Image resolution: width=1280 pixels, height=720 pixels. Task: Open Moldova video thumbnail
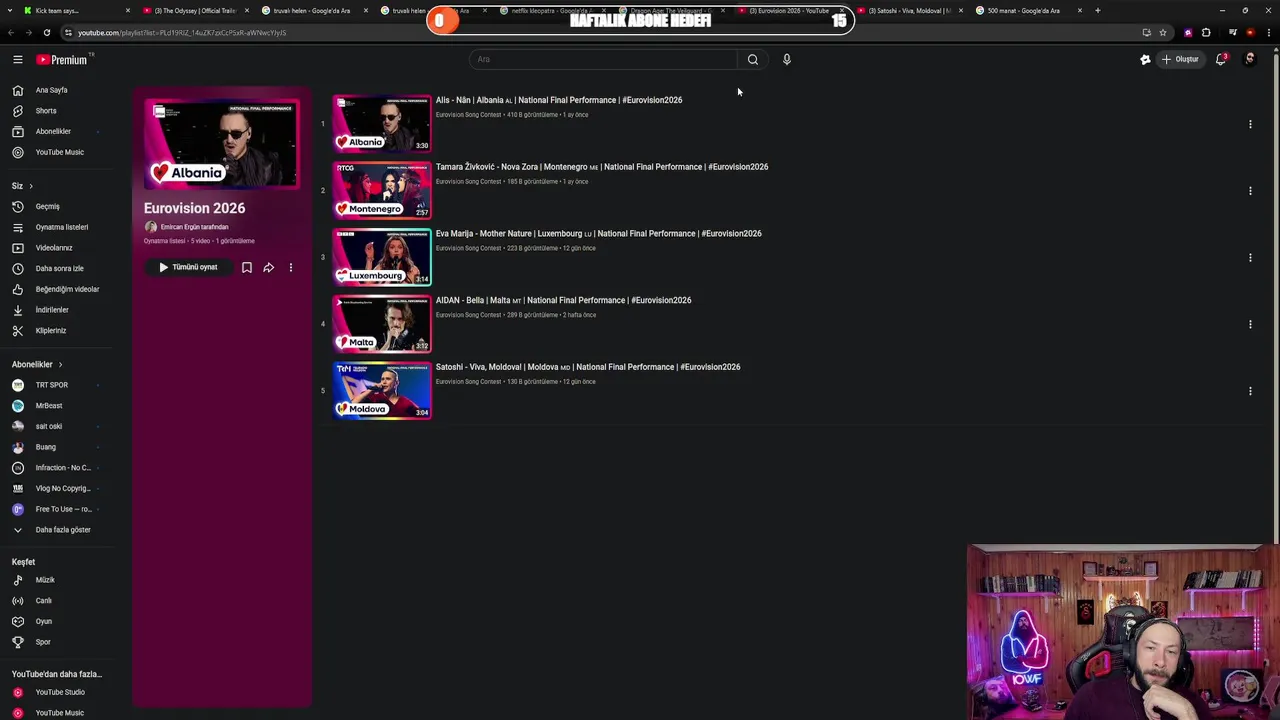point(382,390)
